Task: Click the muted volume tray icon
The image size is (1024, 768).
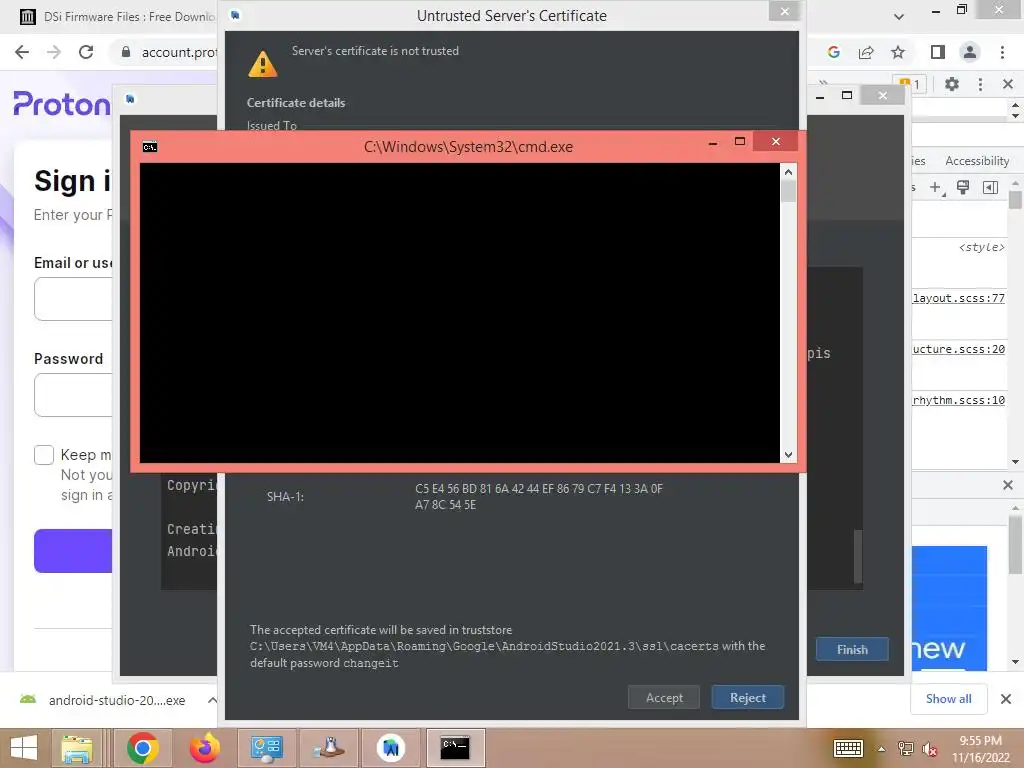Action: [x=929, y=749]
